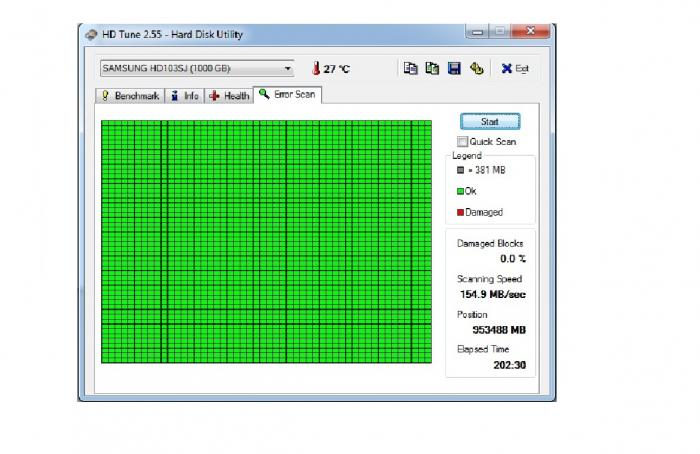Click the Scanning Speed label
Screen dimensions: 700x454
tap(489, 279)
